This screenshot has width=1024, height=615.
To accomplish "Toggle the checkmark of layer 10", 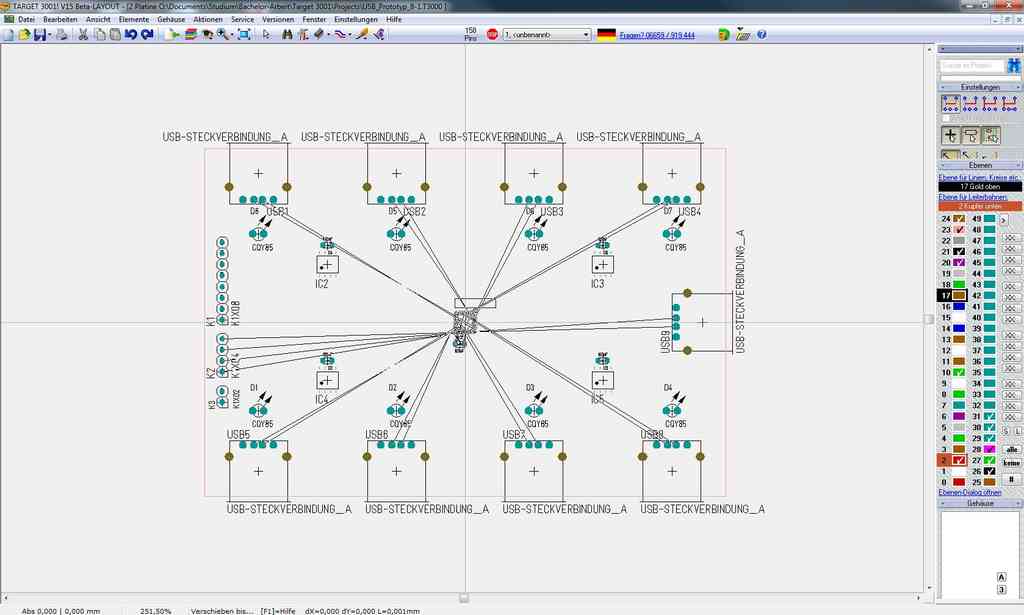I will (x=959, y=372).
